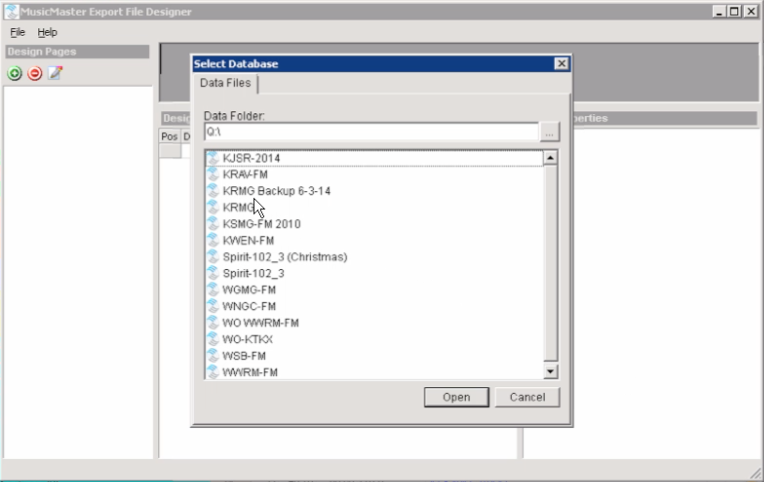Click the green add design page icon
764x482 pixels.
click(15, 74)
